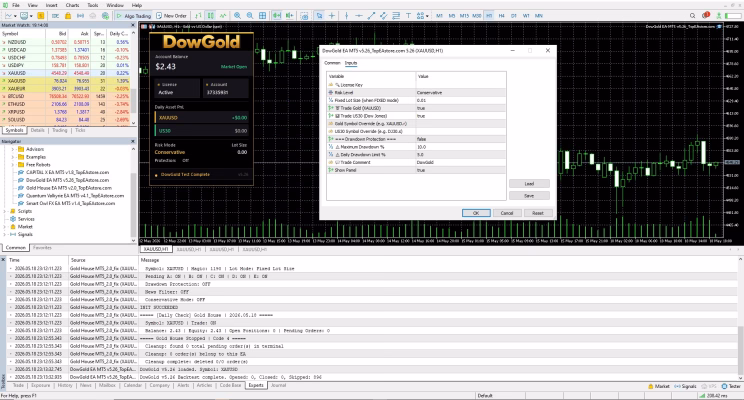Click the tile windows grid icon
Screen dimensions: 744x400
click(262, 16)
